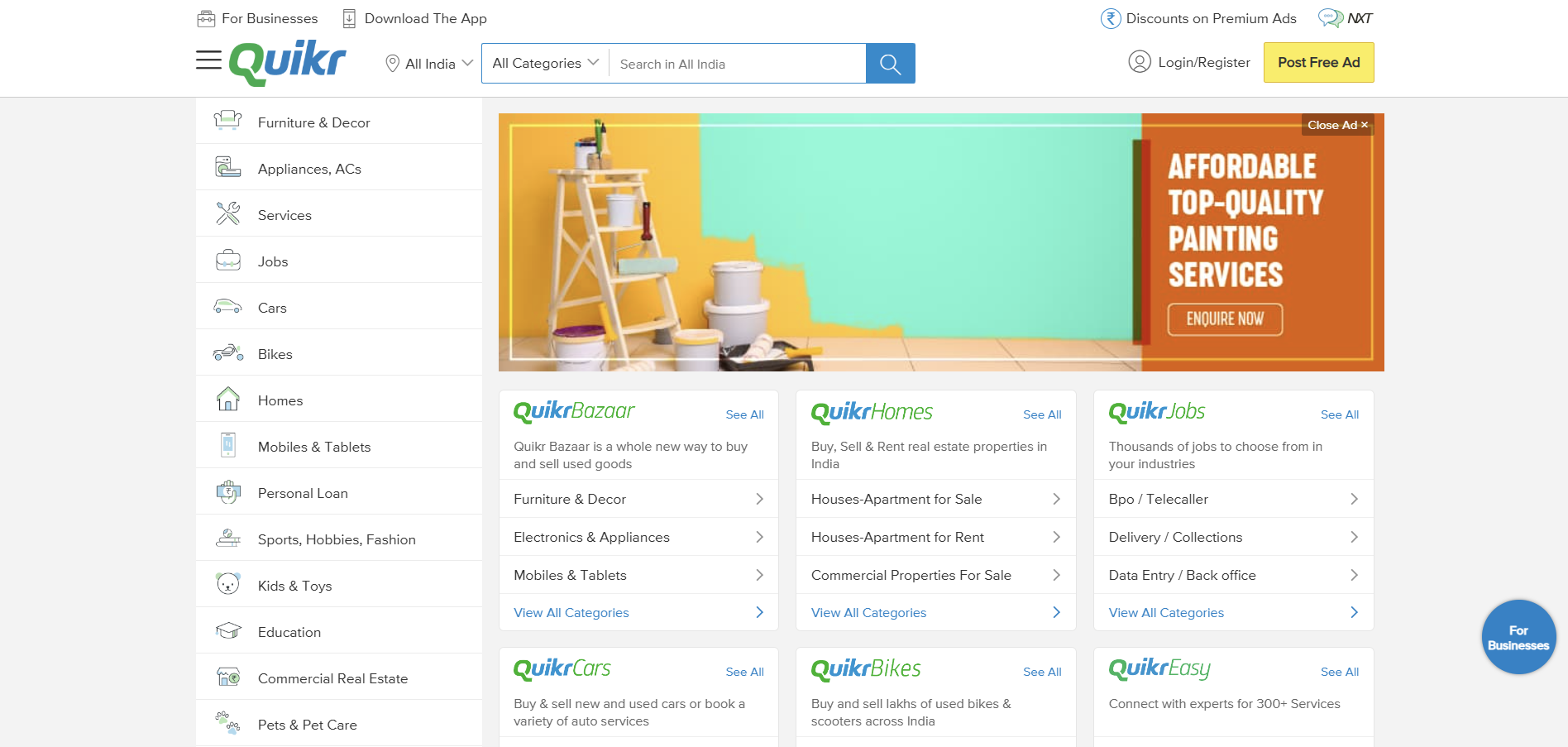Click the Download The App phone icon

pos(349,18)
